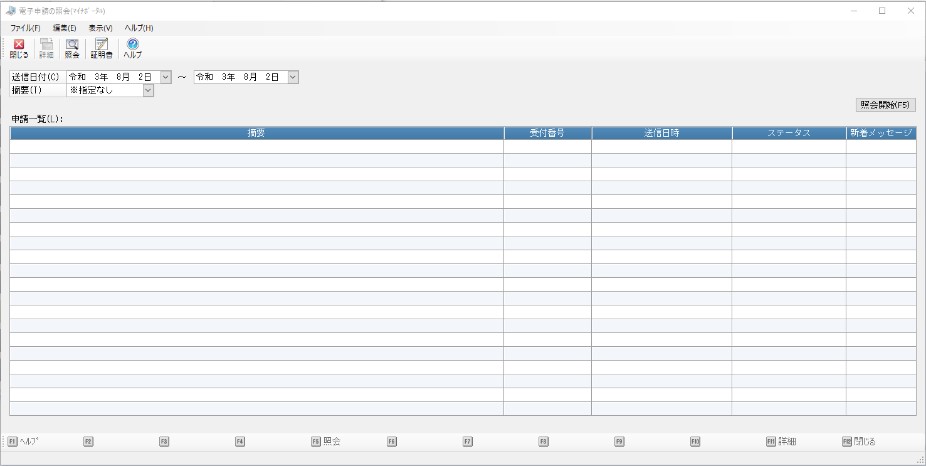This screenshot has width=926, height=466.
Task: Click the 照会開始(F5) button
Action: 886,104
